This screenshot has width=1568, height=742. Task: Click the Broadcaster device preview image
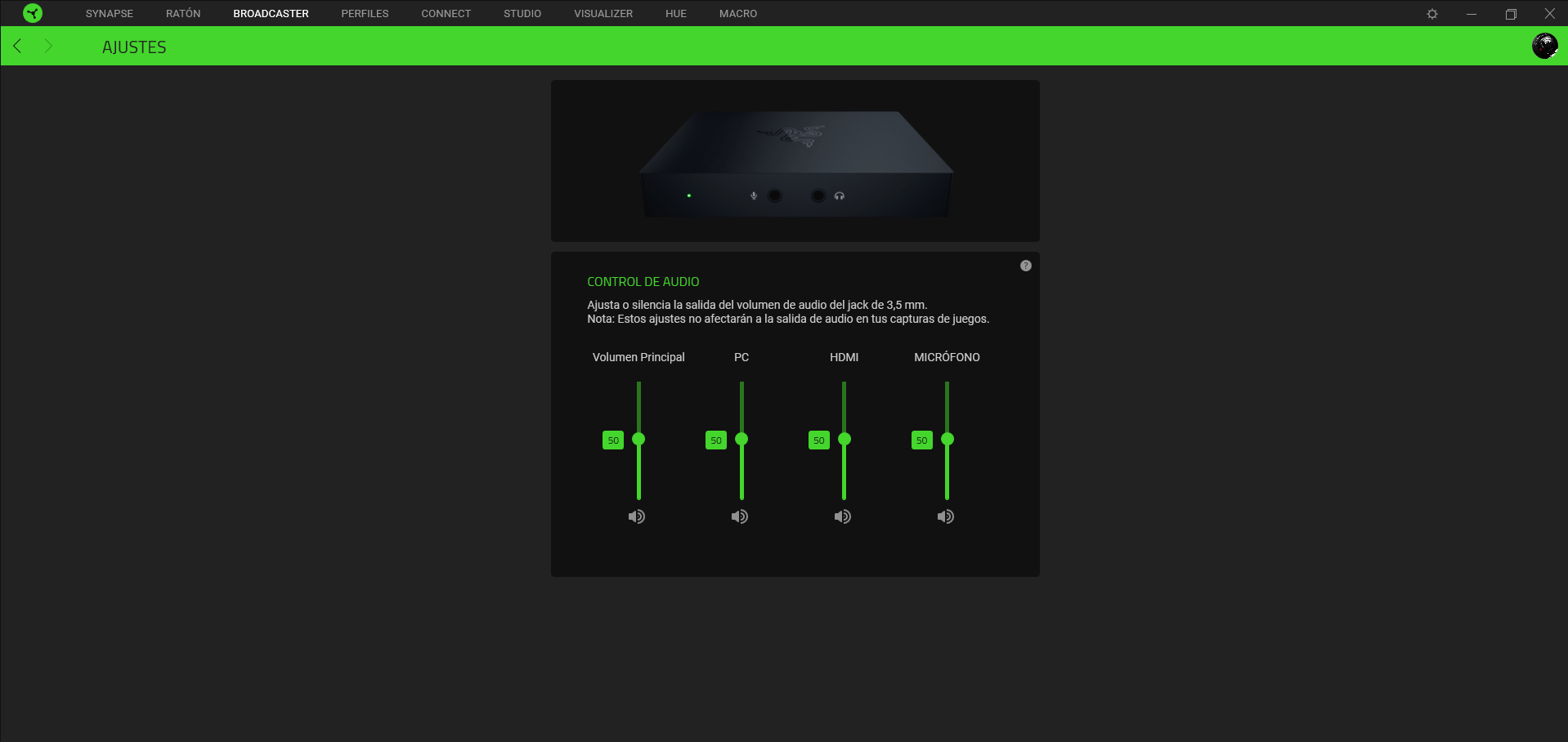(794, 160)
